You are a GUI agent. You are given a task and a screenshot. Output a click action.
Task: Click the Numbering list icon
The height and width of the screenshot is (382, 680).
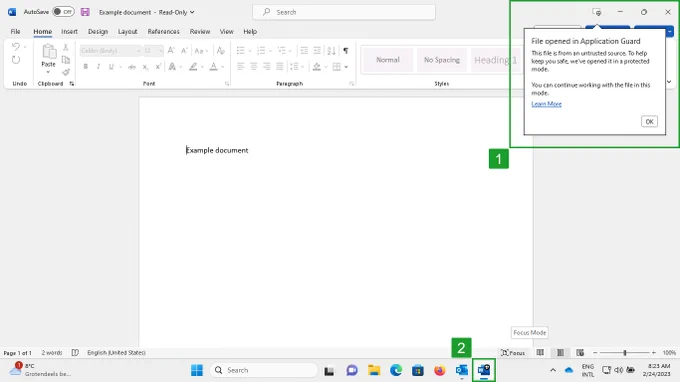261,51
